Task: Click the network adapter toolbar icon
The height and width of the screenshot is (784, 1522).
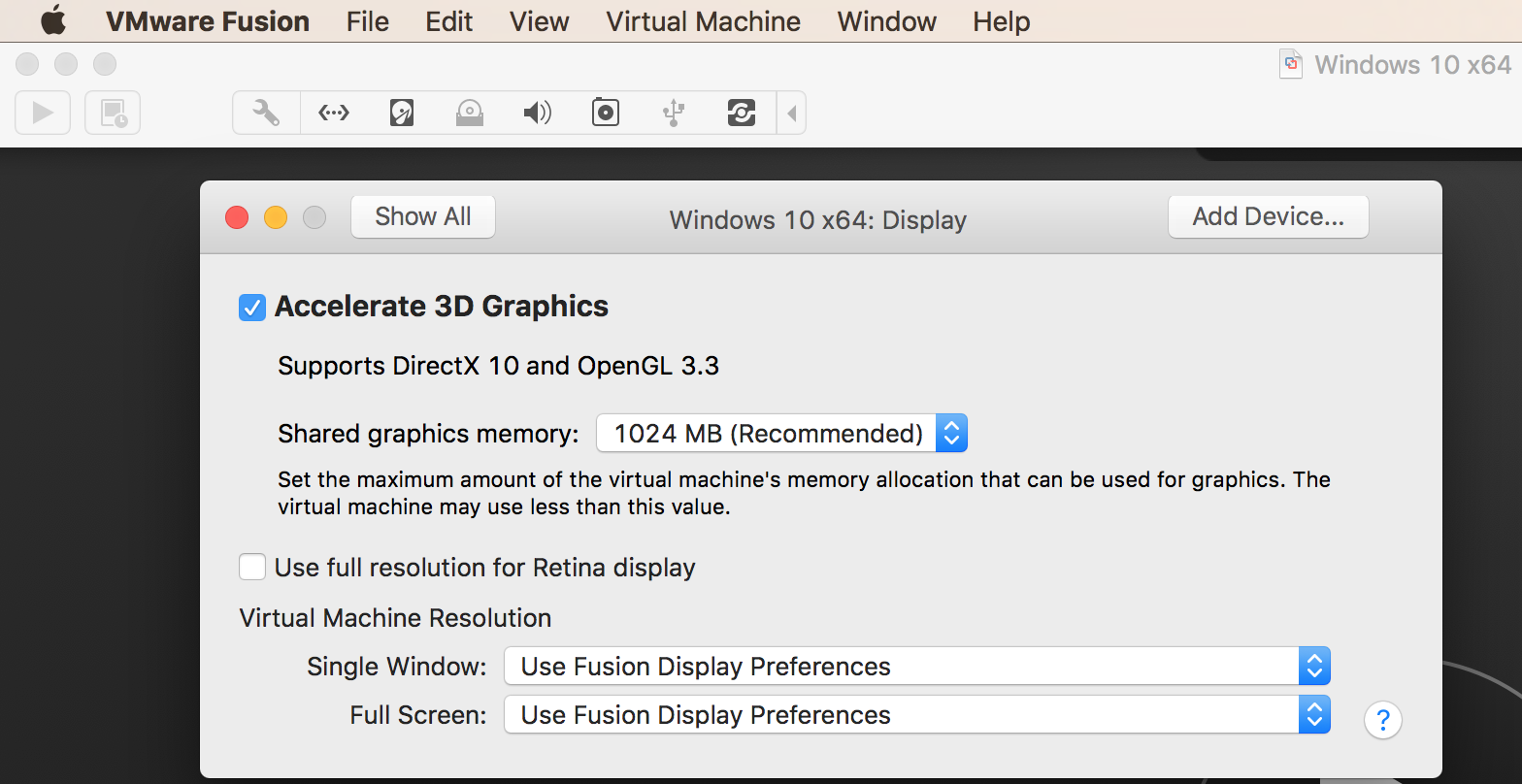Action: click(x=334, y=113)
